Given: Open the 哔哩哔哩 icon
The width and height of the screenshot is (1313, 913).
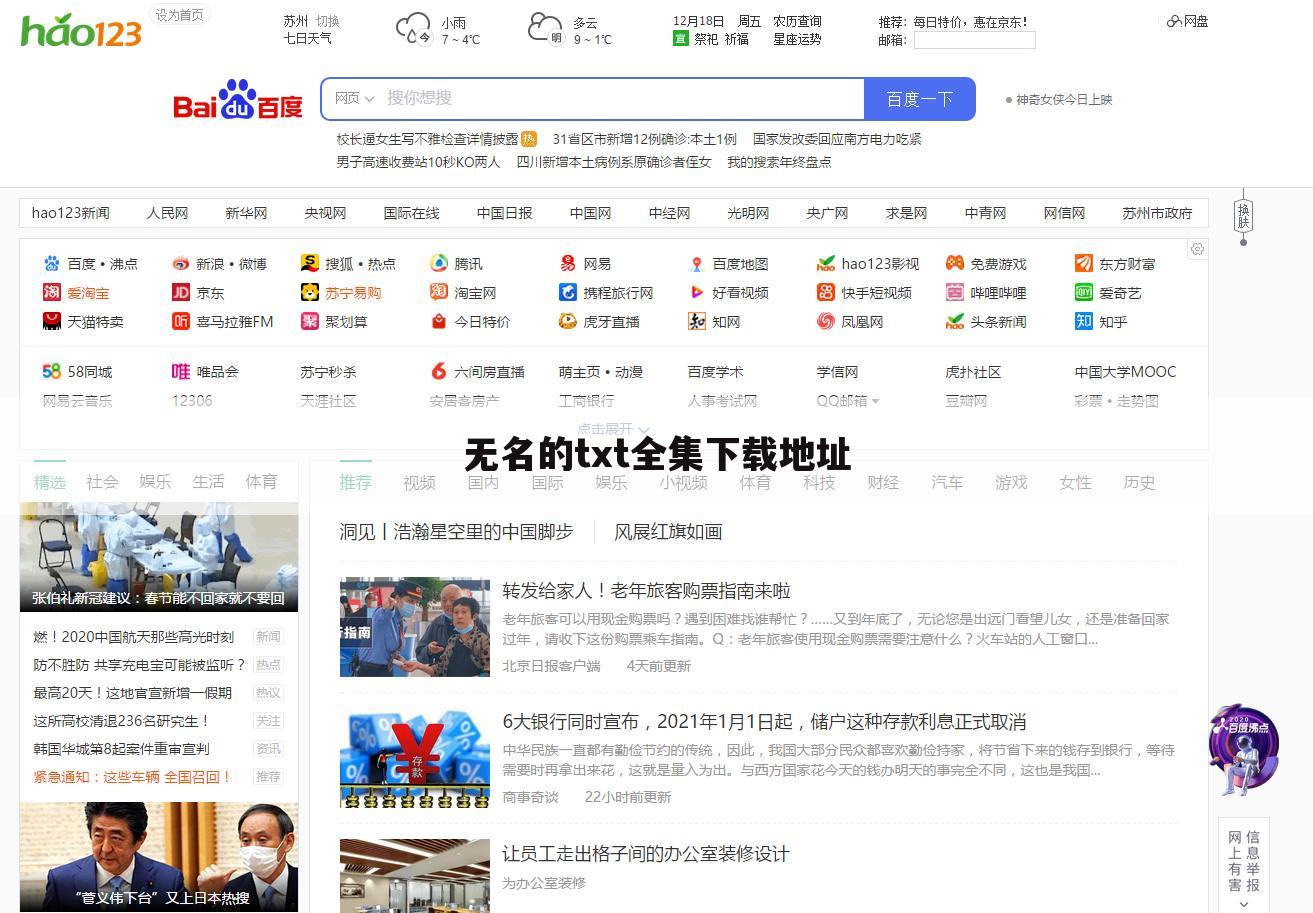Looking at the screenshot, I should click(955, 293).
